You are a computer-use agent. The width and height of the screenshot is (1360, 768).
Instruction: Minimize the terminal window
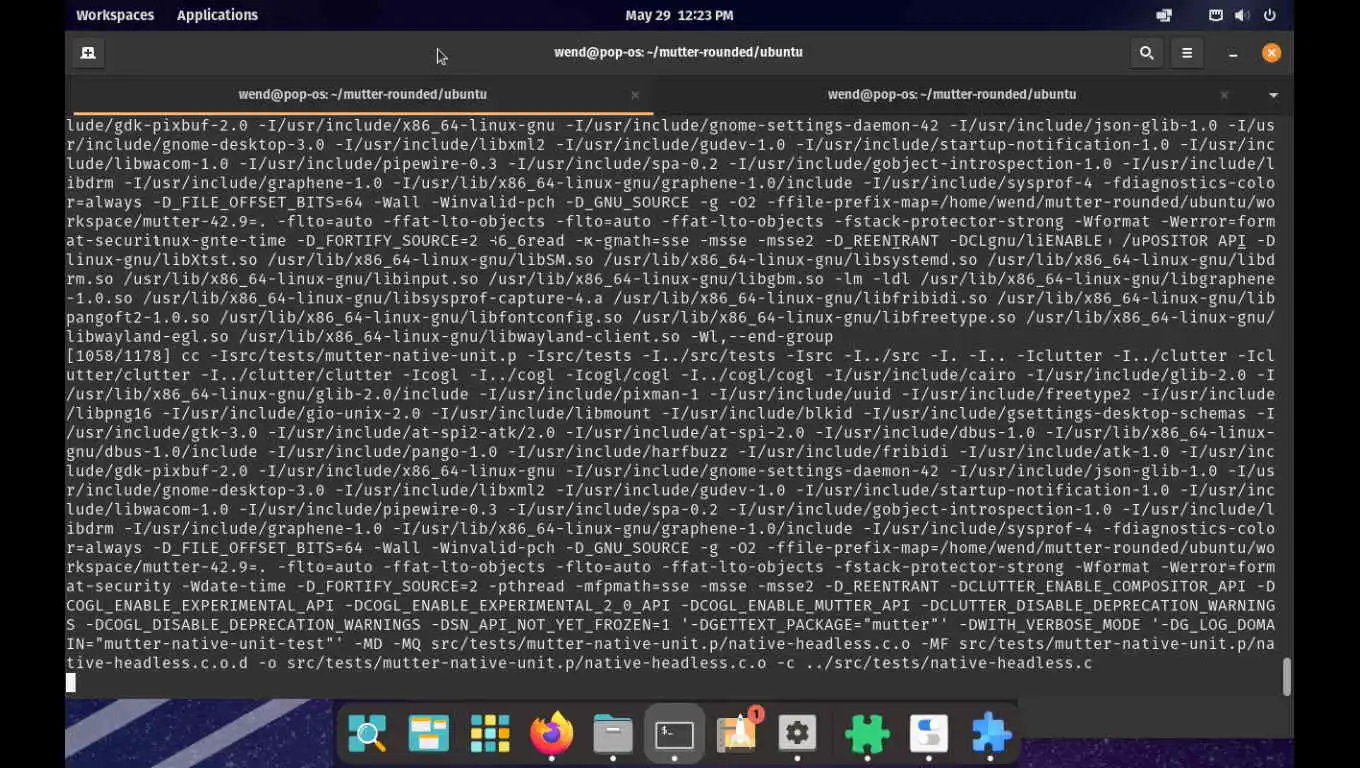coord(1233,53)
